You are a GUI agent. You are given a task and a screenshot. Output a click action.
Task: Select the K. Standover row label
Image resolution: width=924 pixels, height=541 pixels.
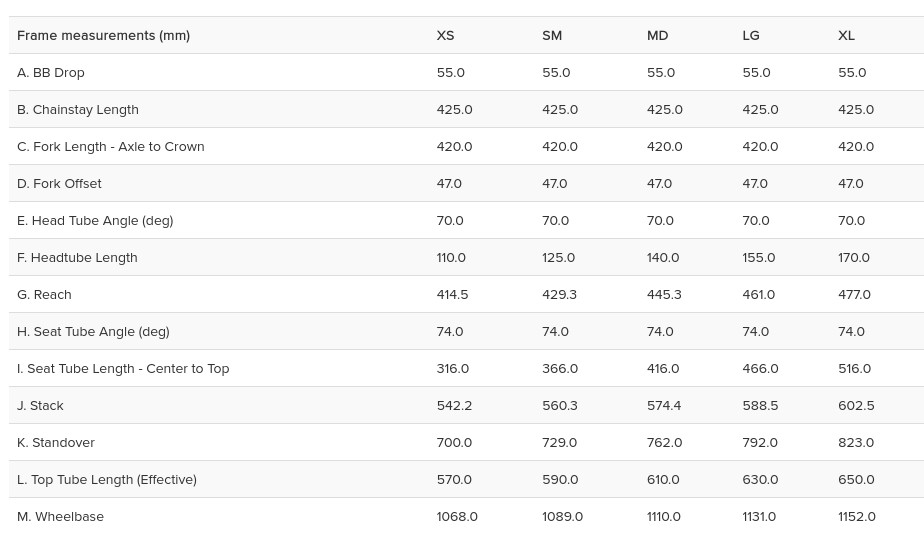click(56, 442)
